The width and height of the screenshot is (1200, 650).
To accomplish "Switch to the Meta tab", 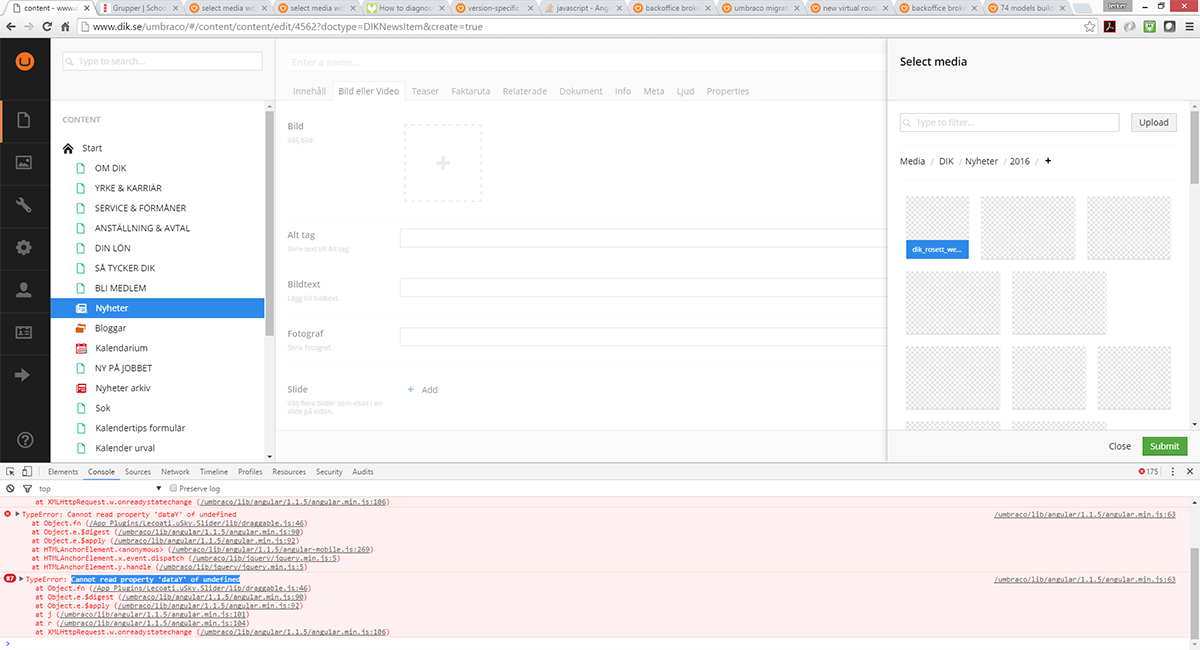I will (x=654, y=91).
